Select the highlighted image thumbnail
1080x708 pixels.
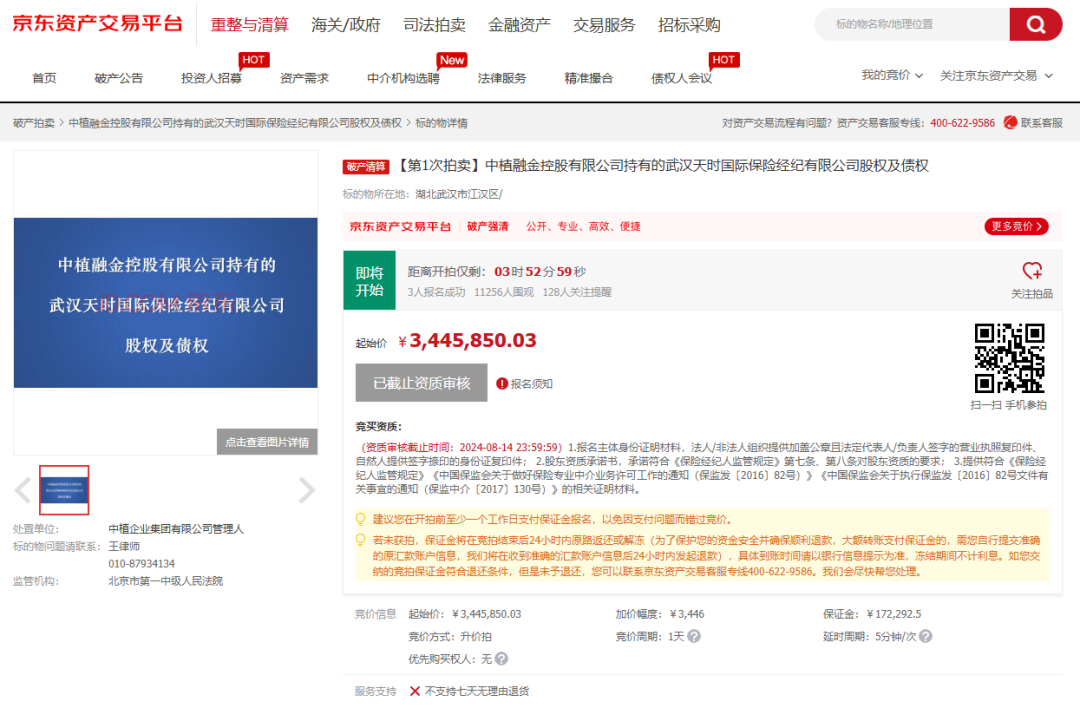[x=64, y=490]
